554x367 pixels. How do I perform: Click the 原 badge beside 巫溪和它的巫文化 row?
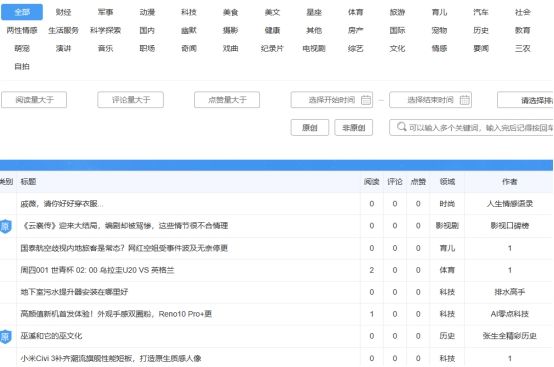pyautogui.click(x=5, y=336)
